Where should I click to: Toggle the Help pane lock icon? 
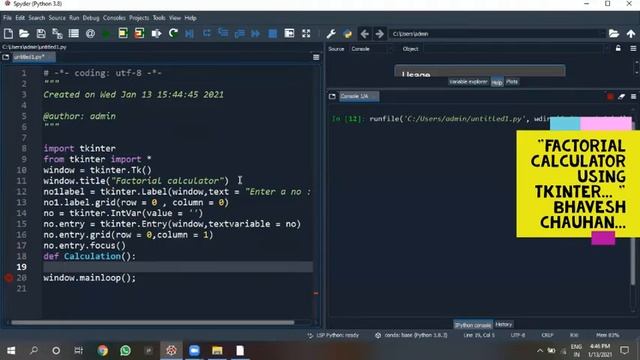(618, 49)
